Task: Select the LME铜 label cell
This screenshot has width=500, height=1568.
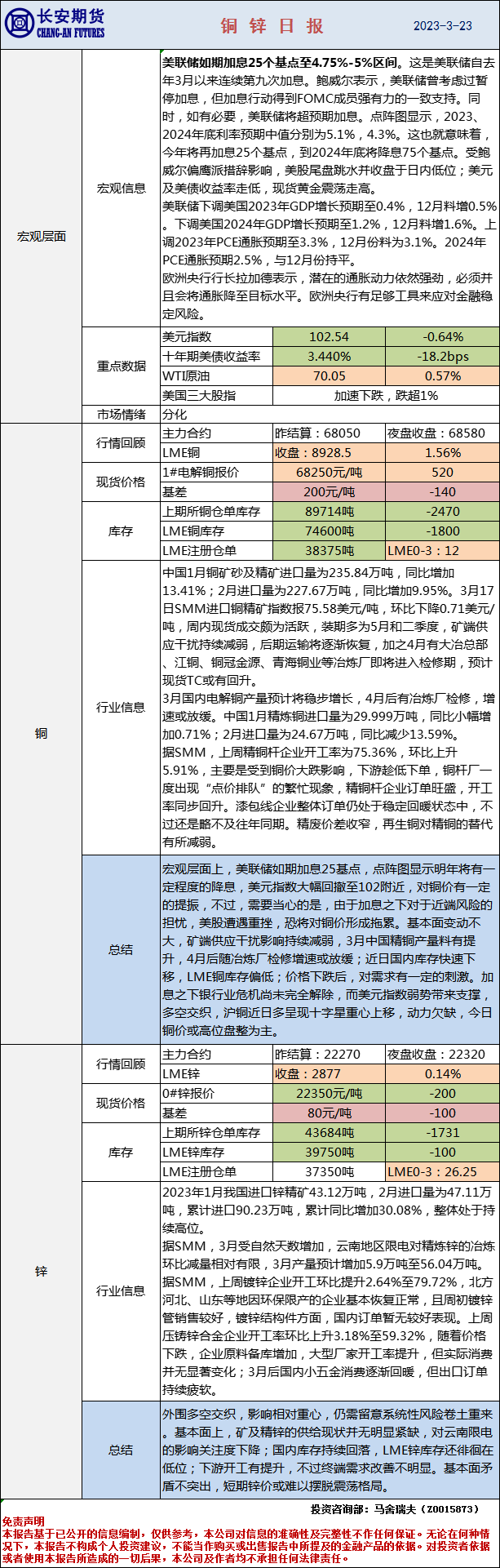Action: coord(216,453)
